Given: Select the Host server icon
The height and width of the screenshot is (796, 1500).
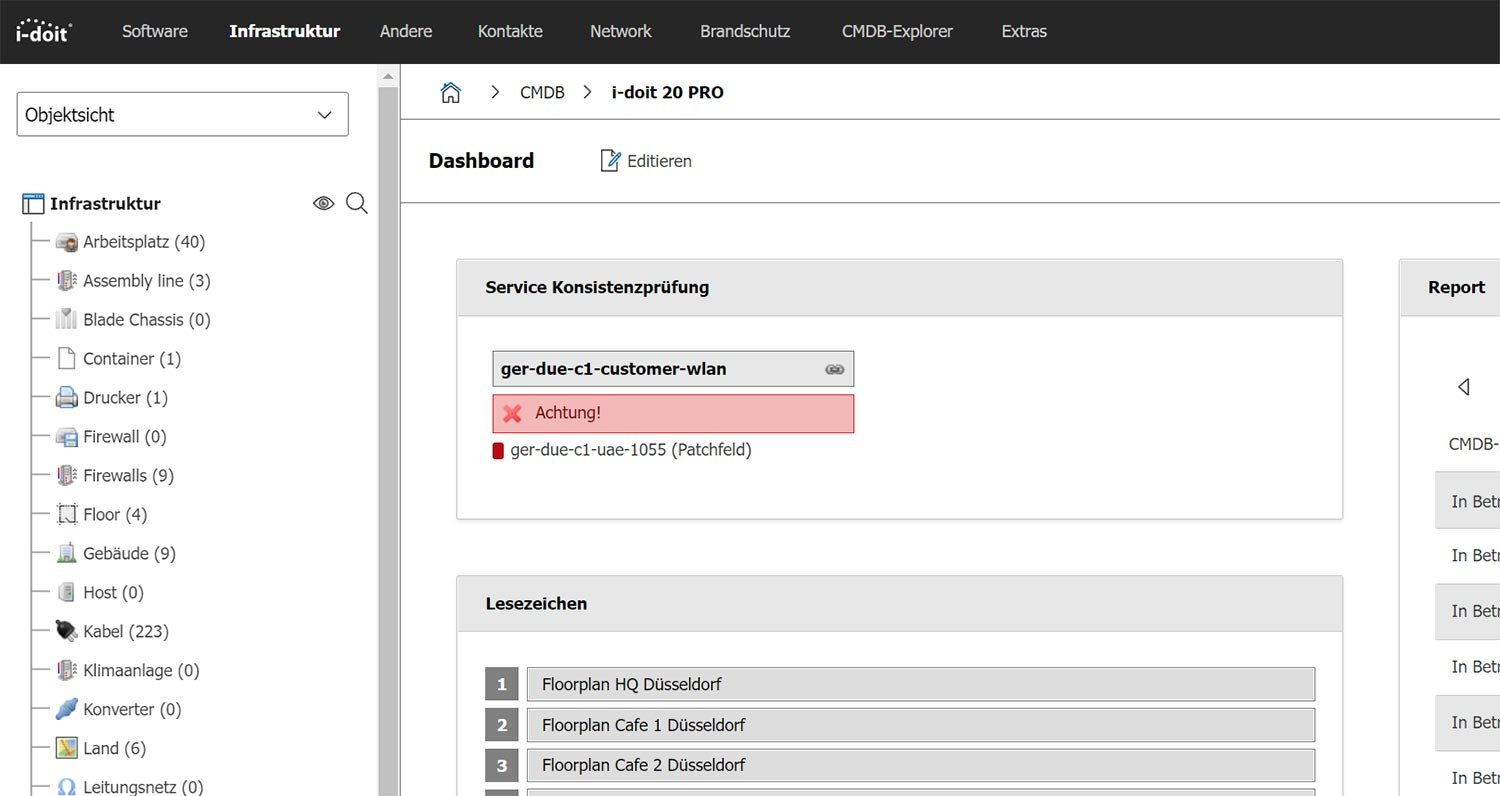Looking at the screenshot, I should pyautogui.click(x=67, y=593).
